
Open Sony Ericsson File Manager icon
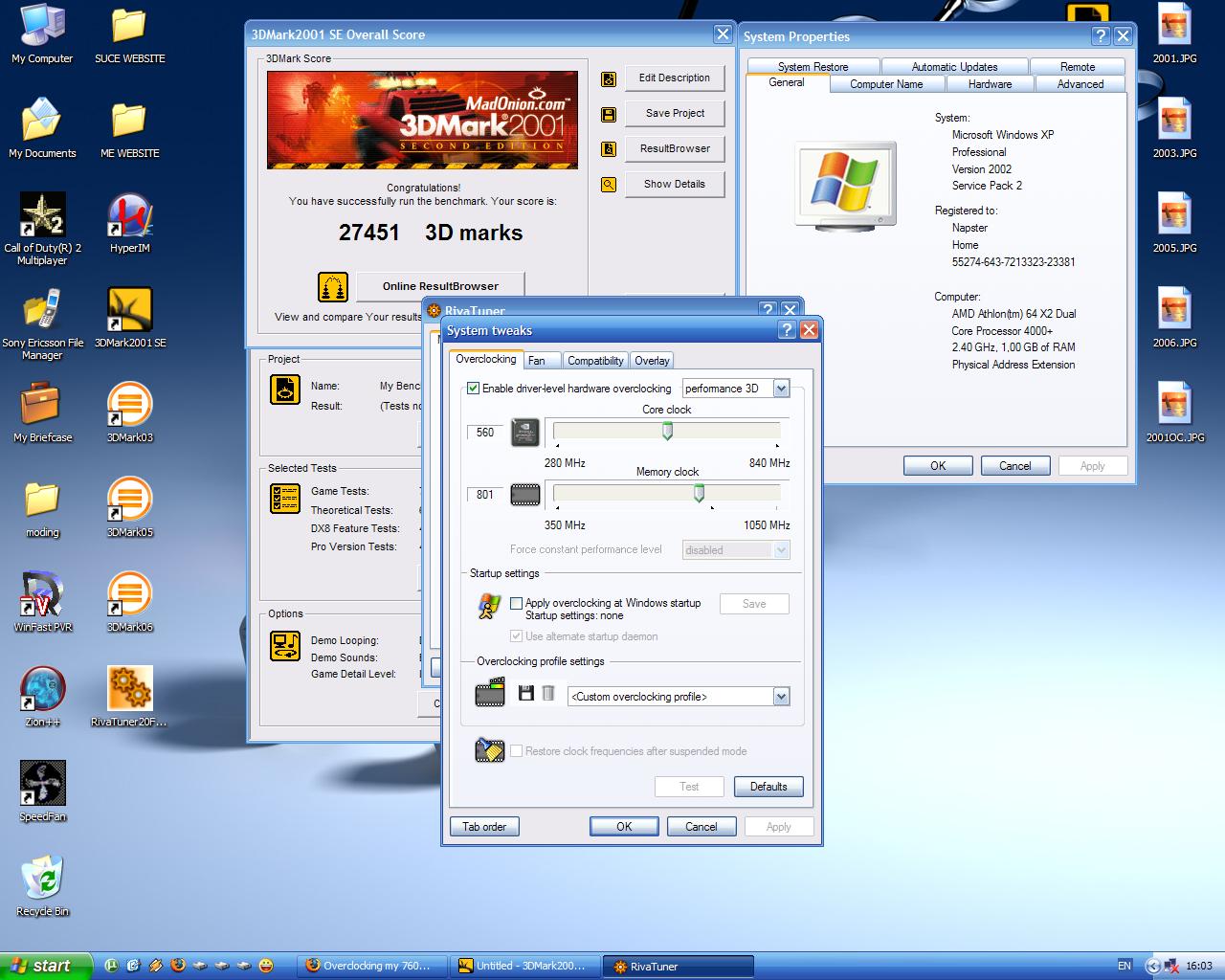pyautogui.click(x=42, y=323)
